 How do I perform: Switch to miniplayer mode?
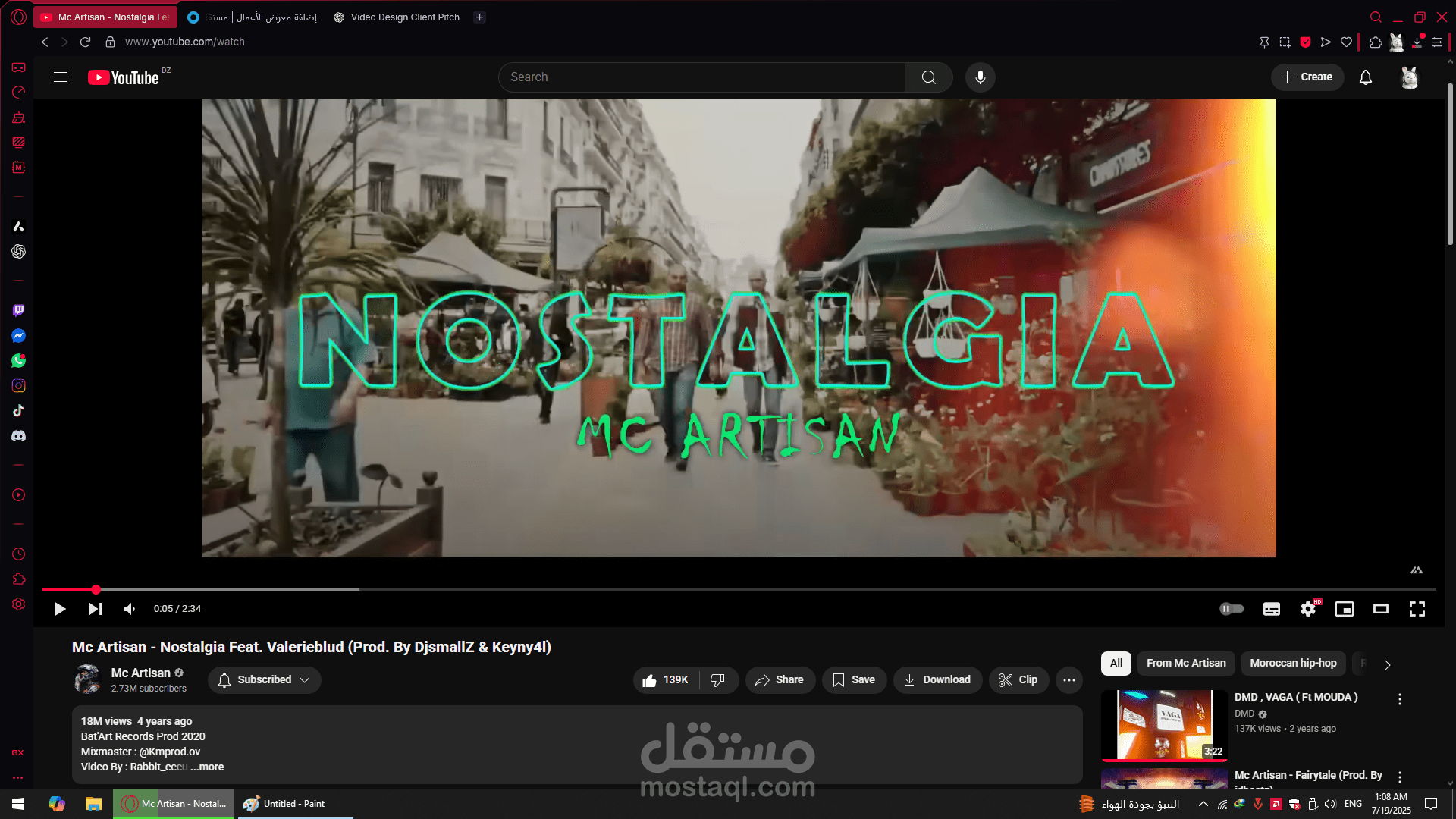(x=1345, y=609)
